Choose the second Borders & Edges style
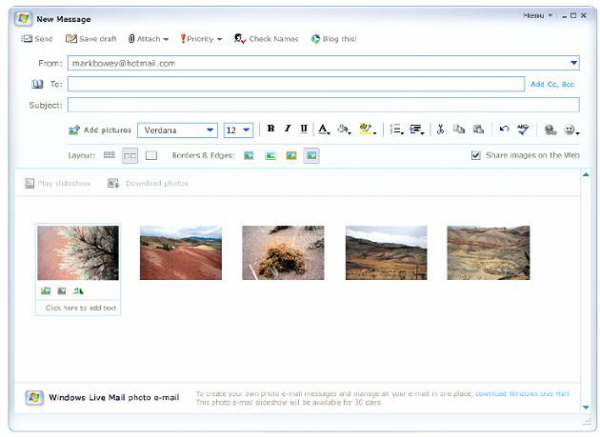The height and width of the screenshot is (437, 600). click(271, 155)
